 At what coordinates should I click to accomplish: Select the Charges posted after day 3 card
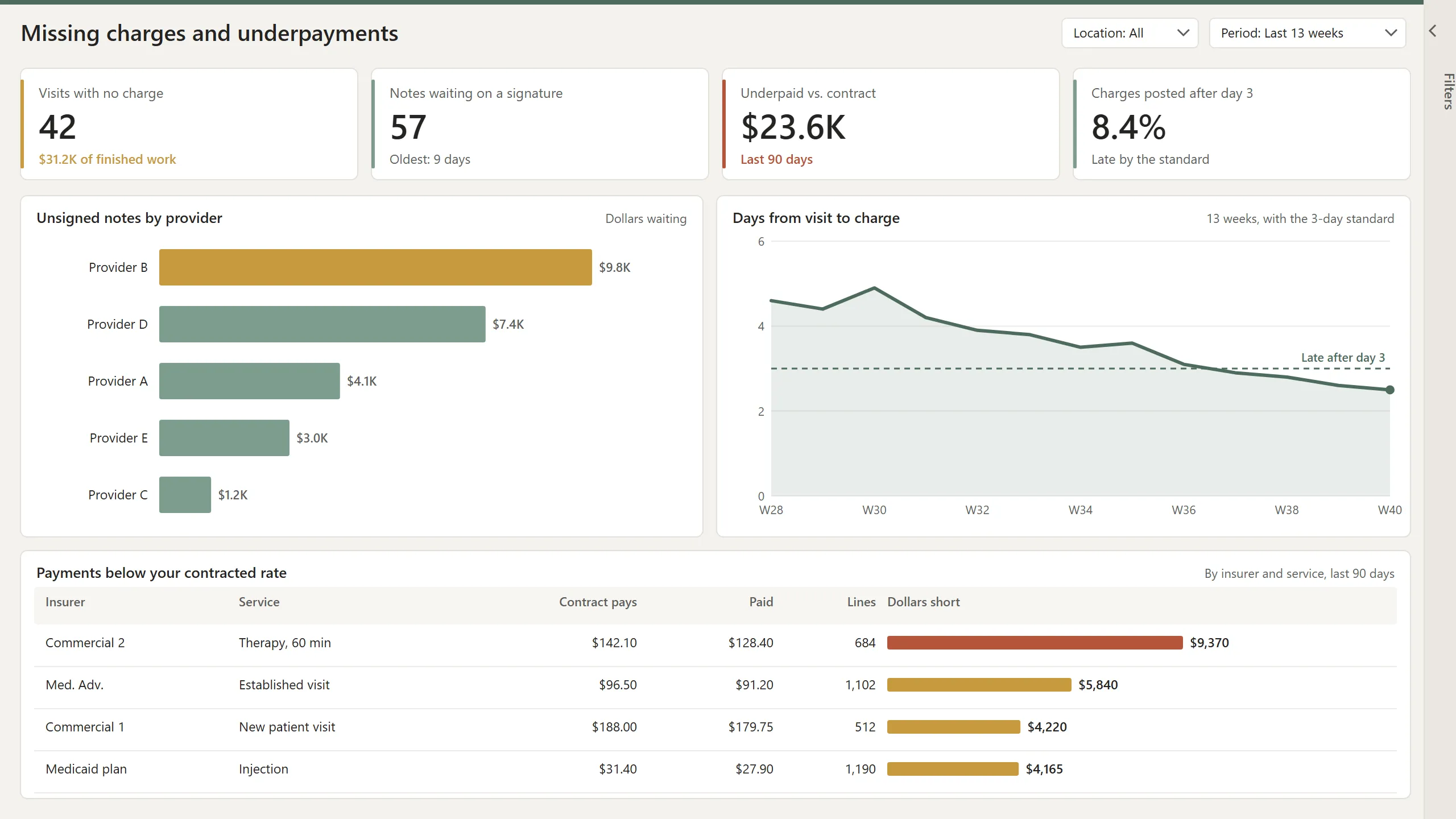coord(1242,124)
